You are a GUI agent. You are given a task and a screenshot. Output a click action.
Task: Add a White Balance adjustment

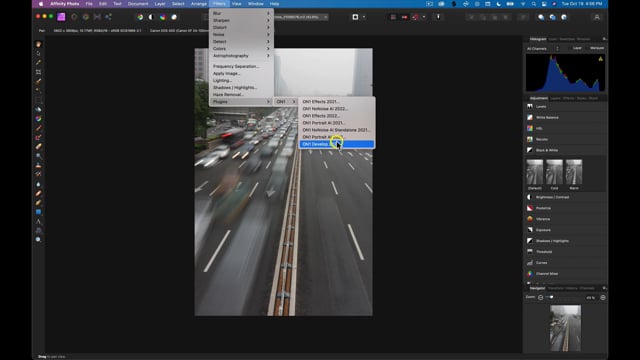(x=566, y=118)
